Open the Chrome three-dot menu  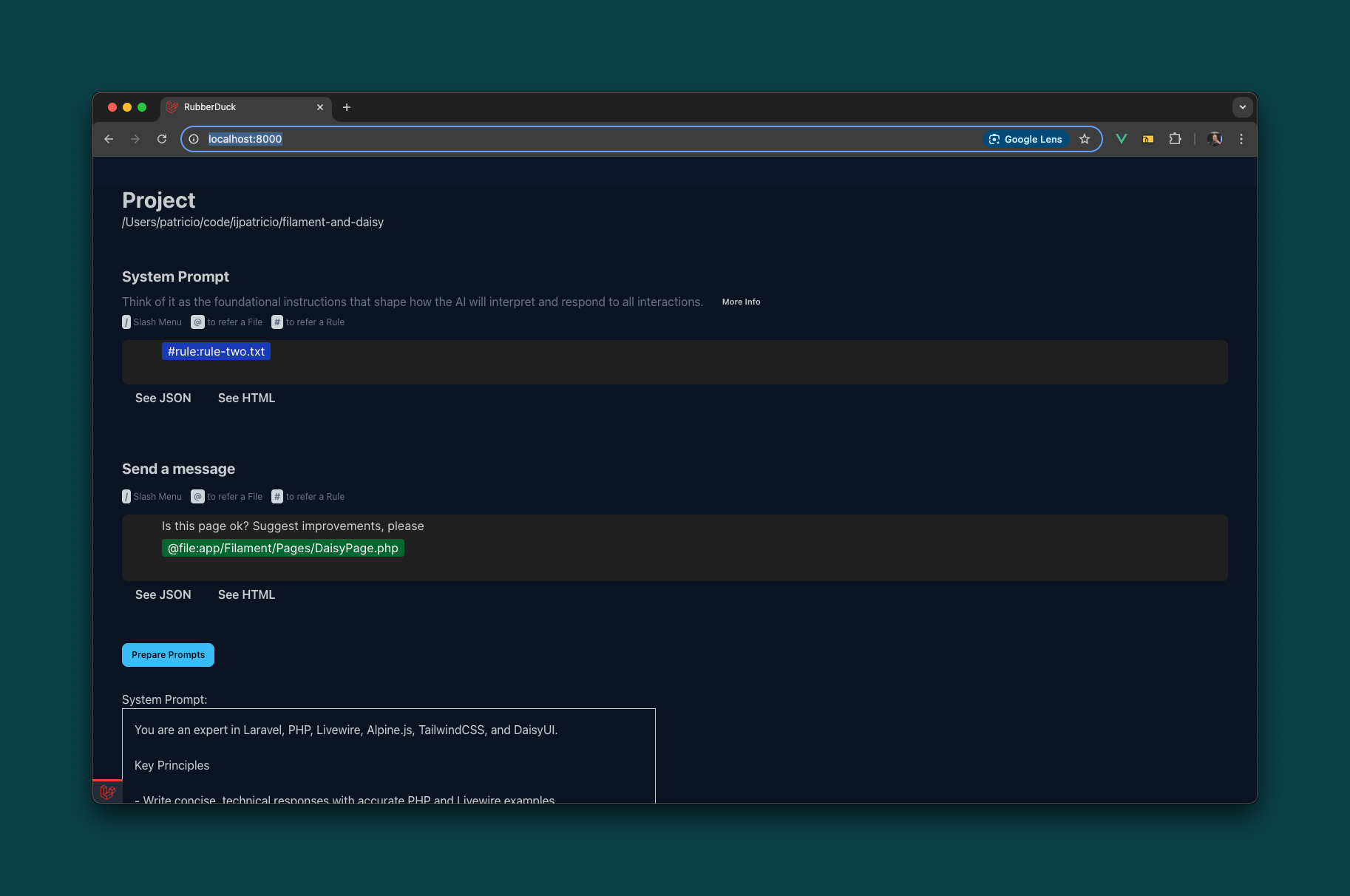click(x=1241, y=139)
